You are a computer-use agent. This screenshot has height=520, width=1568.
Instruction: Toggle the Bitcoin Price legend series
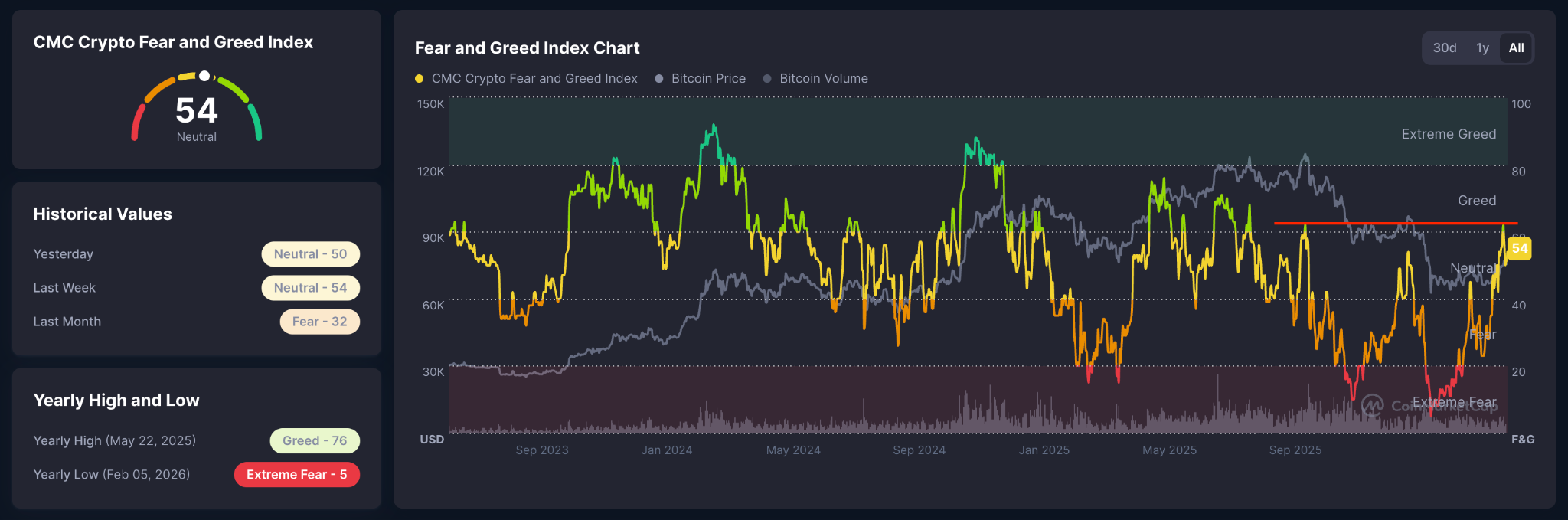click(700, 78)
